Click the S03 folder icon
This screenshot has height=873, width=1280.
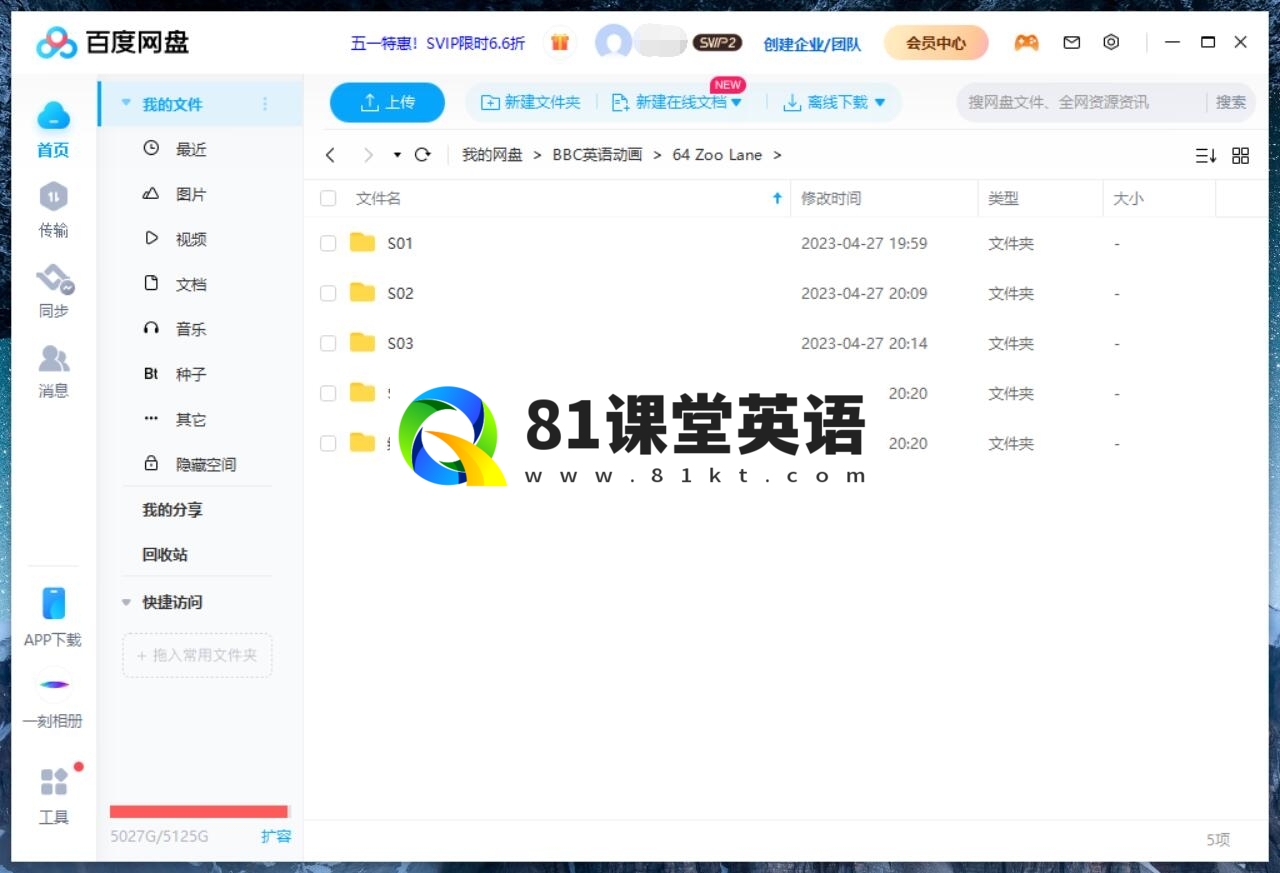pyautogui.click(x=362, y=343)
